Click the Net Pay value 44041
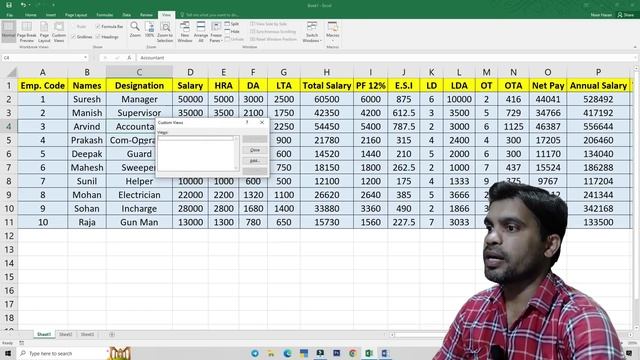Screen dimensions: 640x360 click(548, 99)
